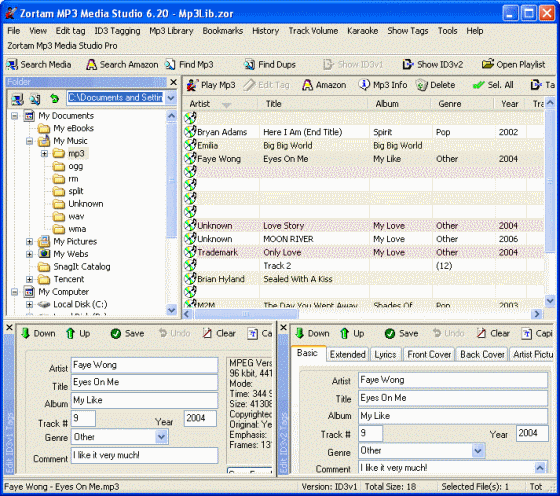Open Search Amazon from the top toolbar
The height and width of the screenshot is (496, 560).
pos(122,65)
